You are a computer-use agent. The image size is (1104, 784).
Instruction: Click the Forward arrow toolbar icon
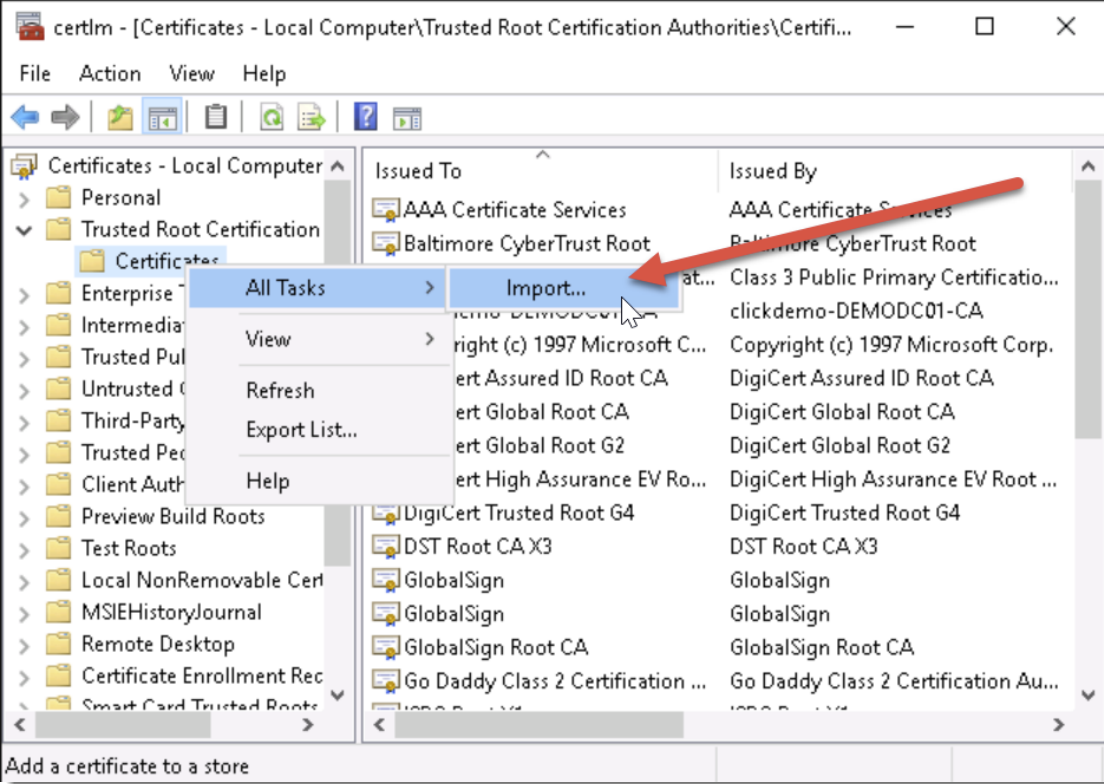click(65, 117)
